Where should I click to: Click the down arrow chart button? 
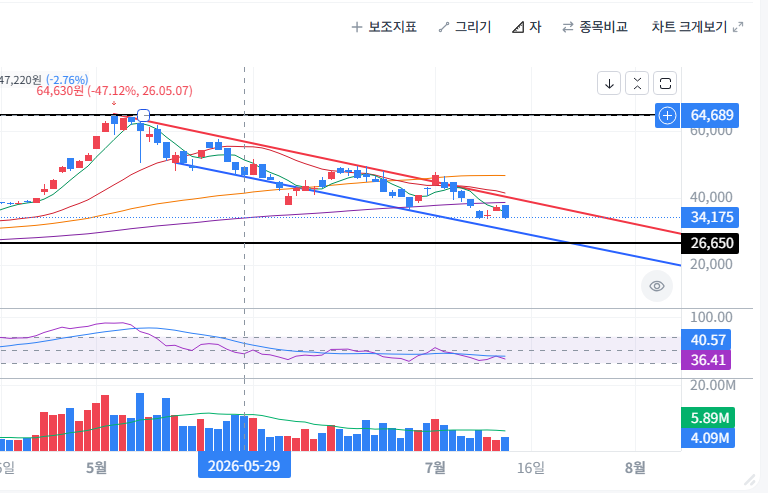point(609,83)
